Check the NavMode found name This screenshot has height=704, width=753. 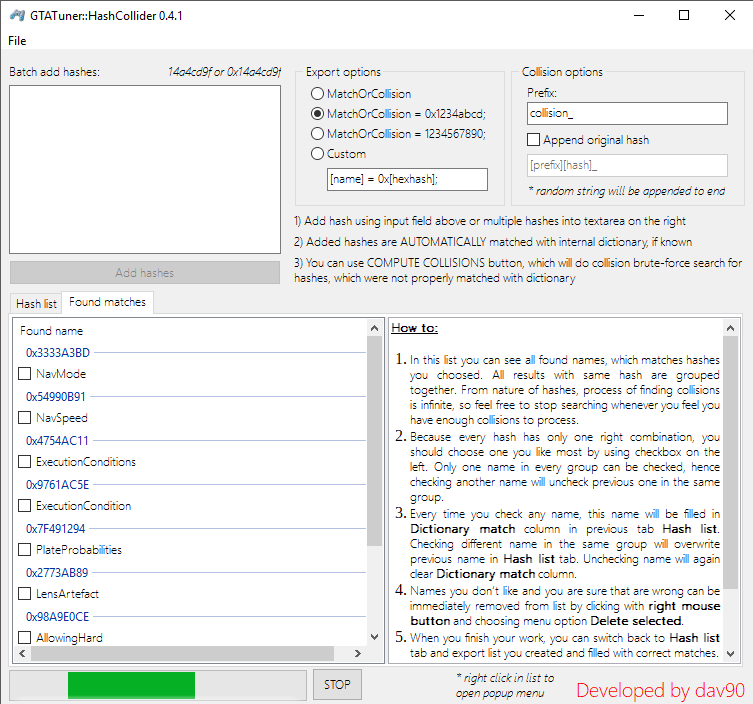pos(24,374)
